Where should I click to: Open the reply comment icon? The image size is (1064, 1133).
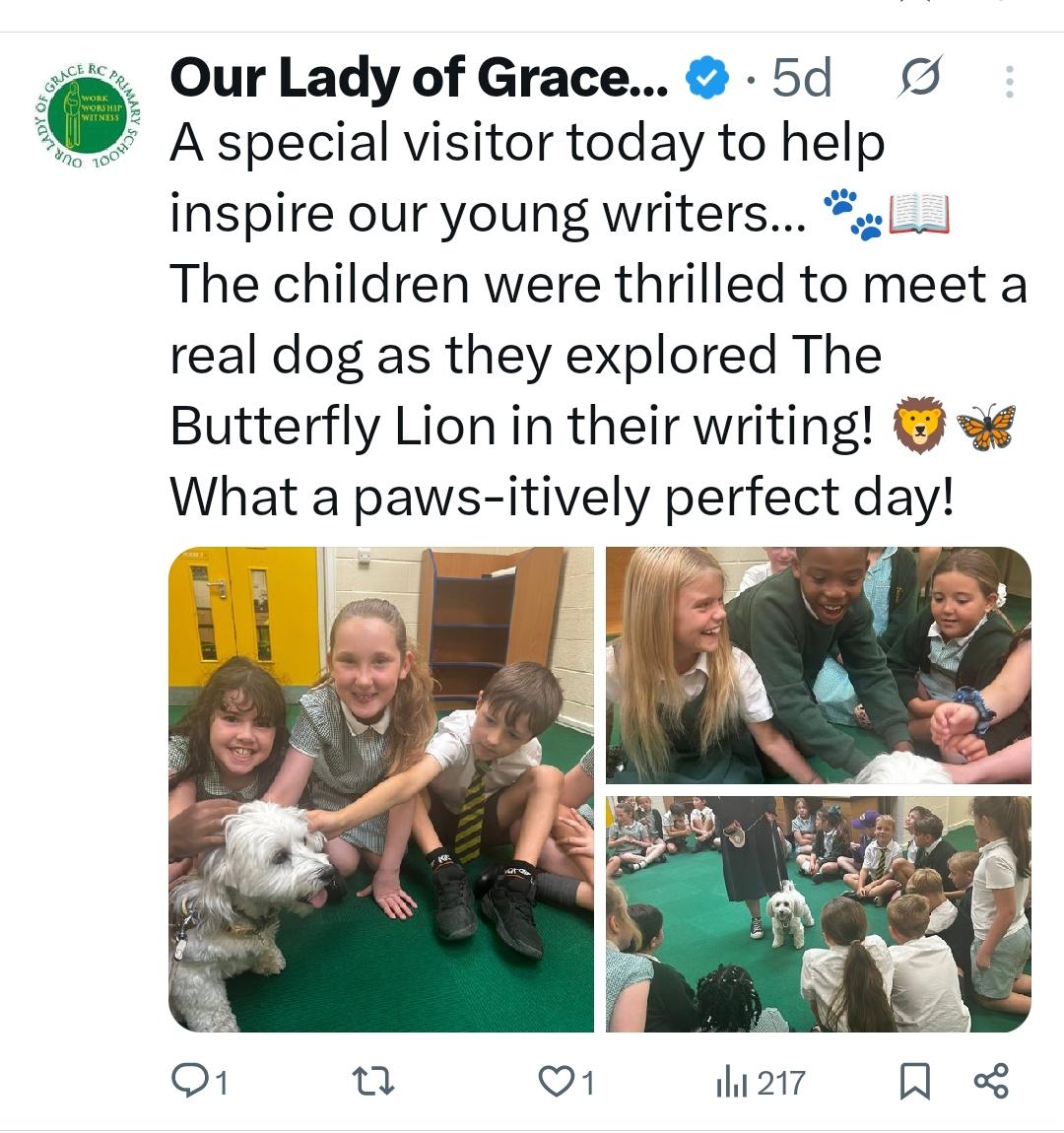click(189, 1082)
